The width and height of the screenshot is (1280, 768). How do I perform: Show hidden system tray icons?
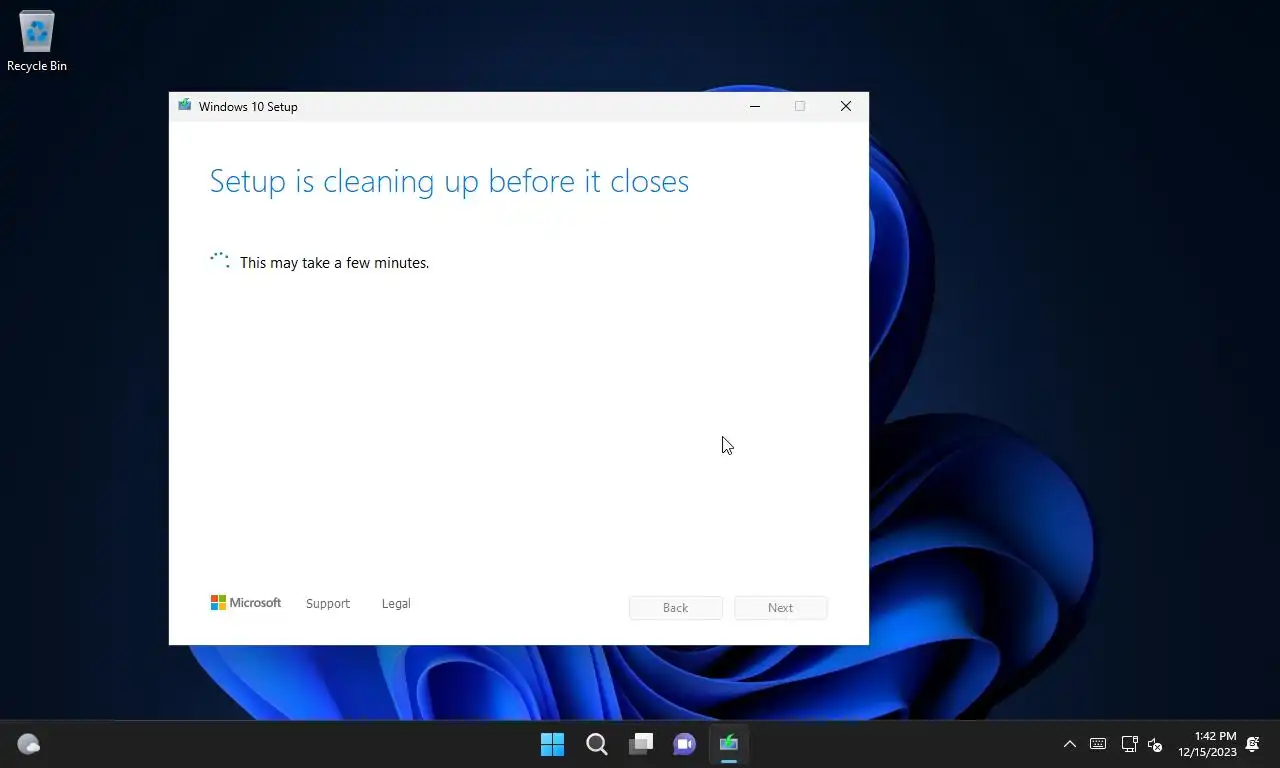pos(1069,744)
